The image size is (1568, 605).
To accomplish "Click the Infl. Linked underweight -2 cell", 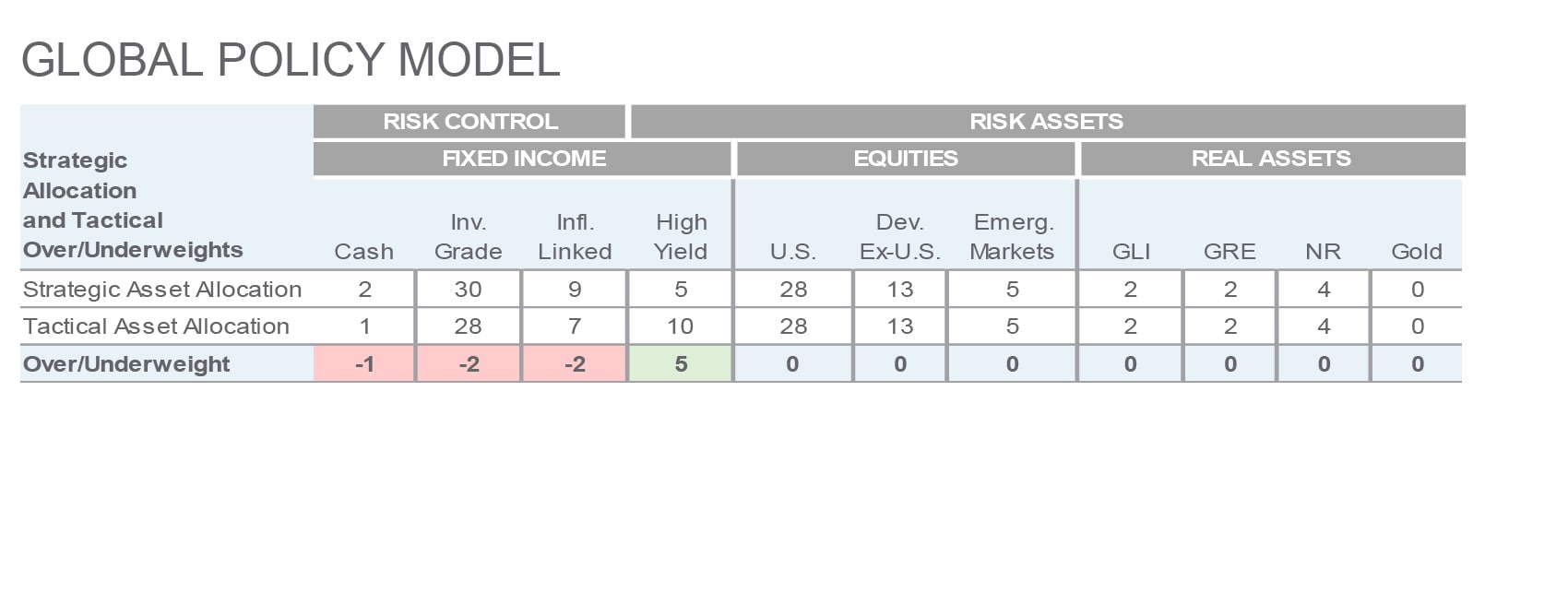I will pyautogui.click(x=575, y=363).
